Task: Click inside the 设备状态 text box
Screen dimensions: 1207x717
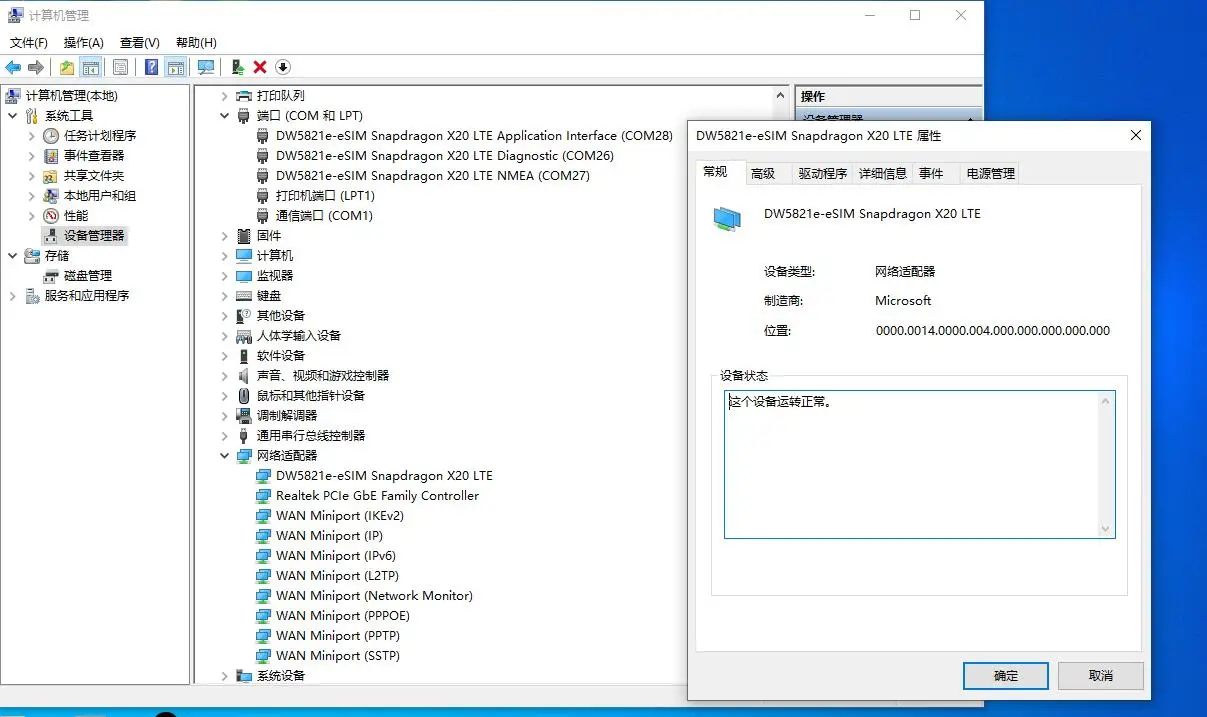Action: click(910, 465)
